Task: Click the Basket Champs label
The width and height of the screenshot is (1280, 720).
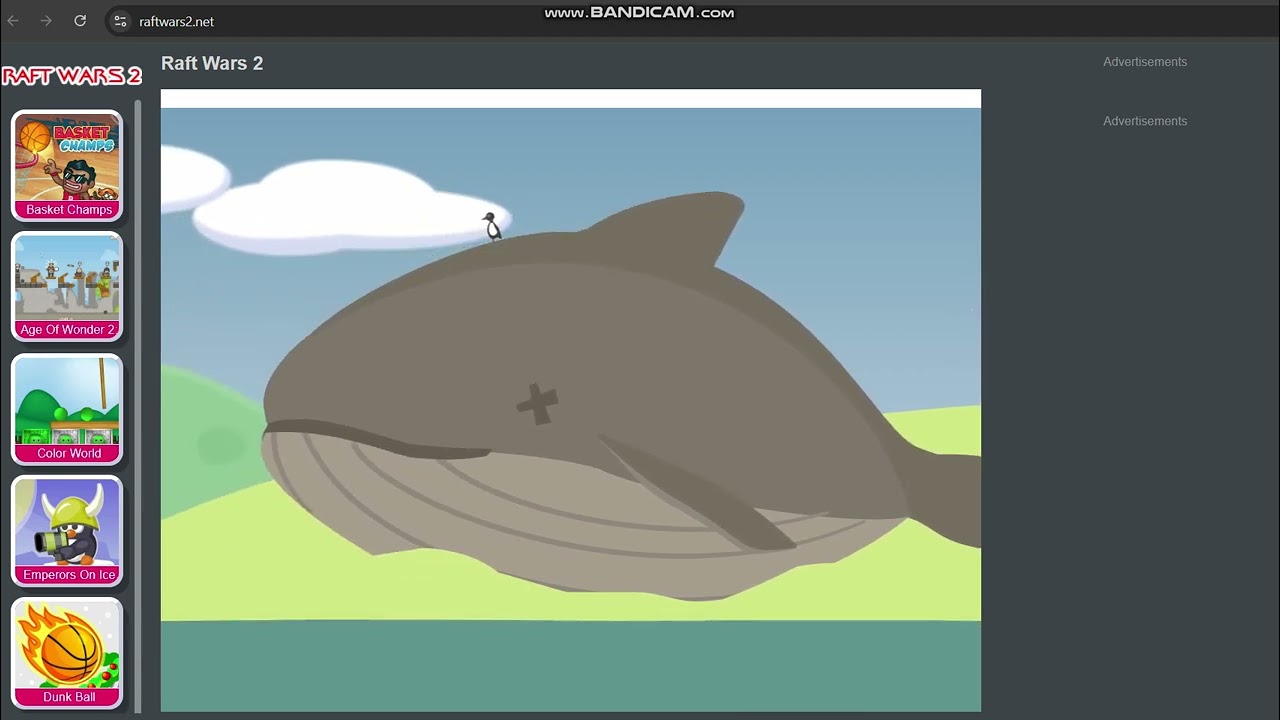Action: point(69,210)
